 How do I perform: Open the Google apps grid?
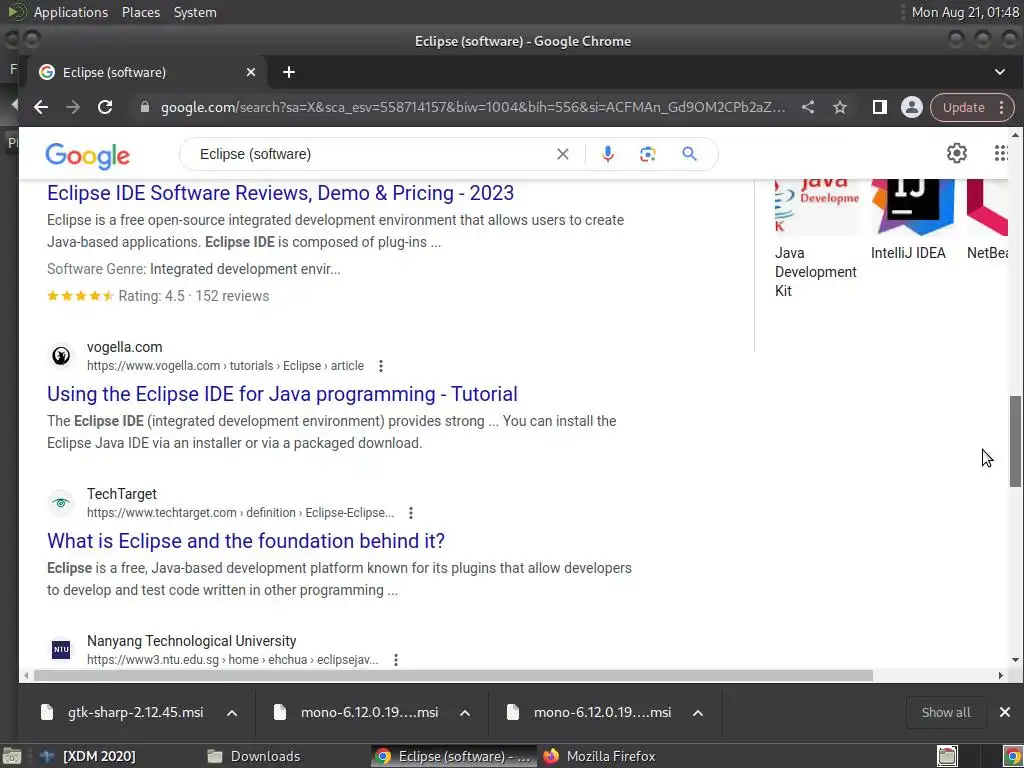point(1000,153)
